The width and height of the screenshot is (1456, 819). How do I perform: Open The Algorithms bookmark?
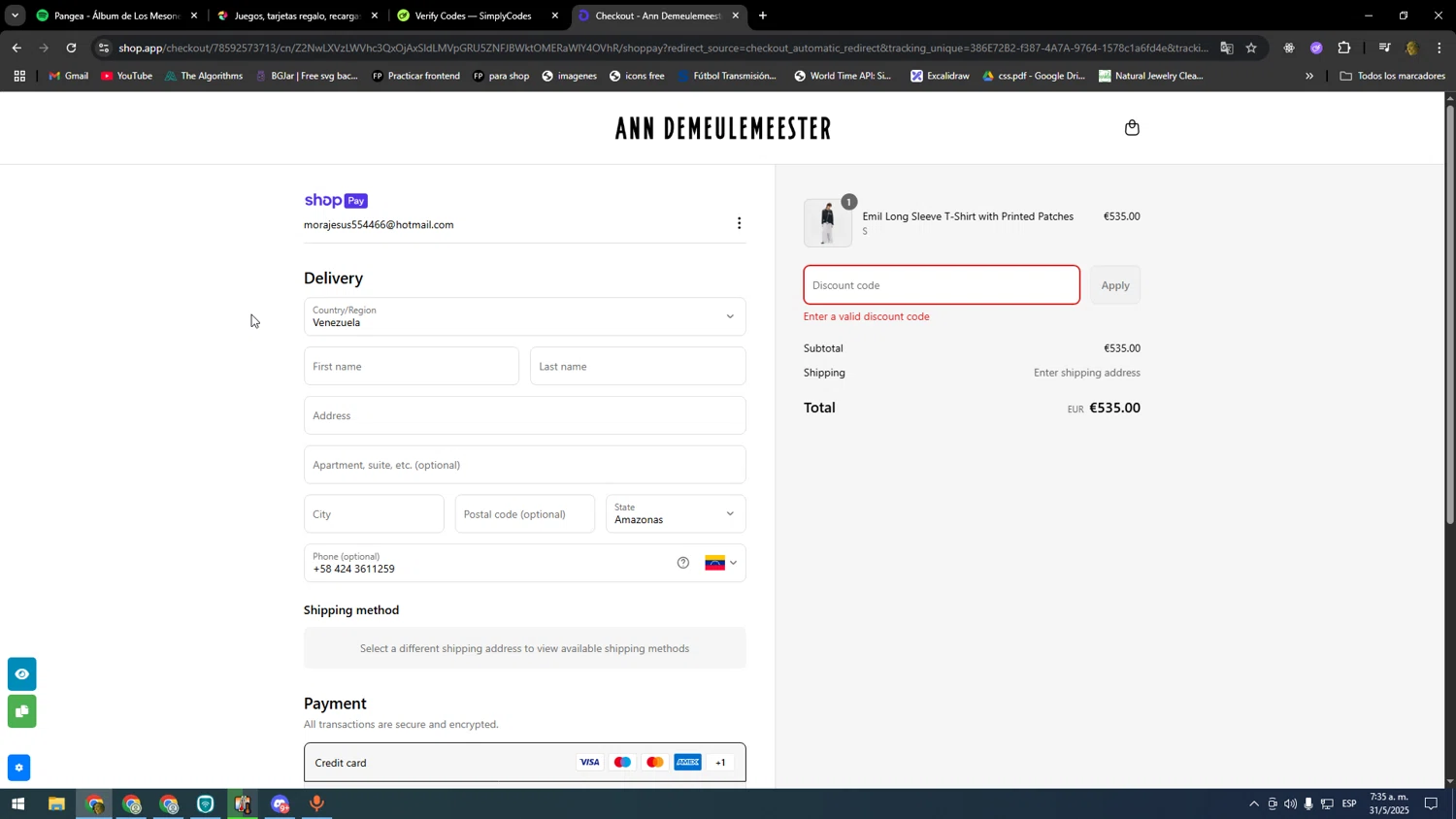[x=204, y=76]
